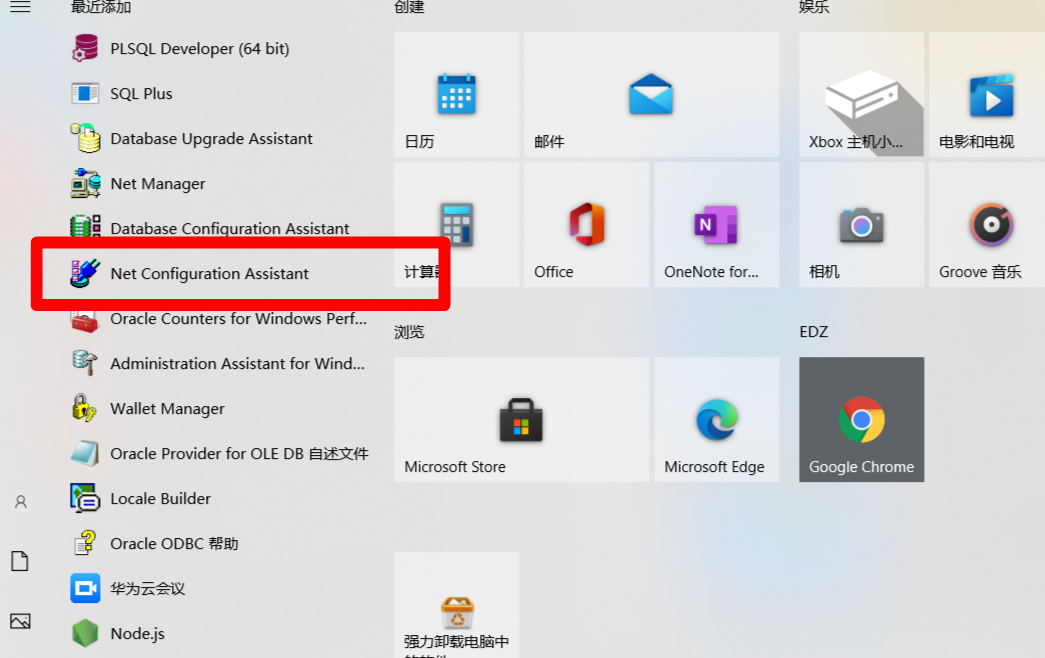Open the user account icon in sidebar
The image size is (1045, 658).
(x=21, y=502)
